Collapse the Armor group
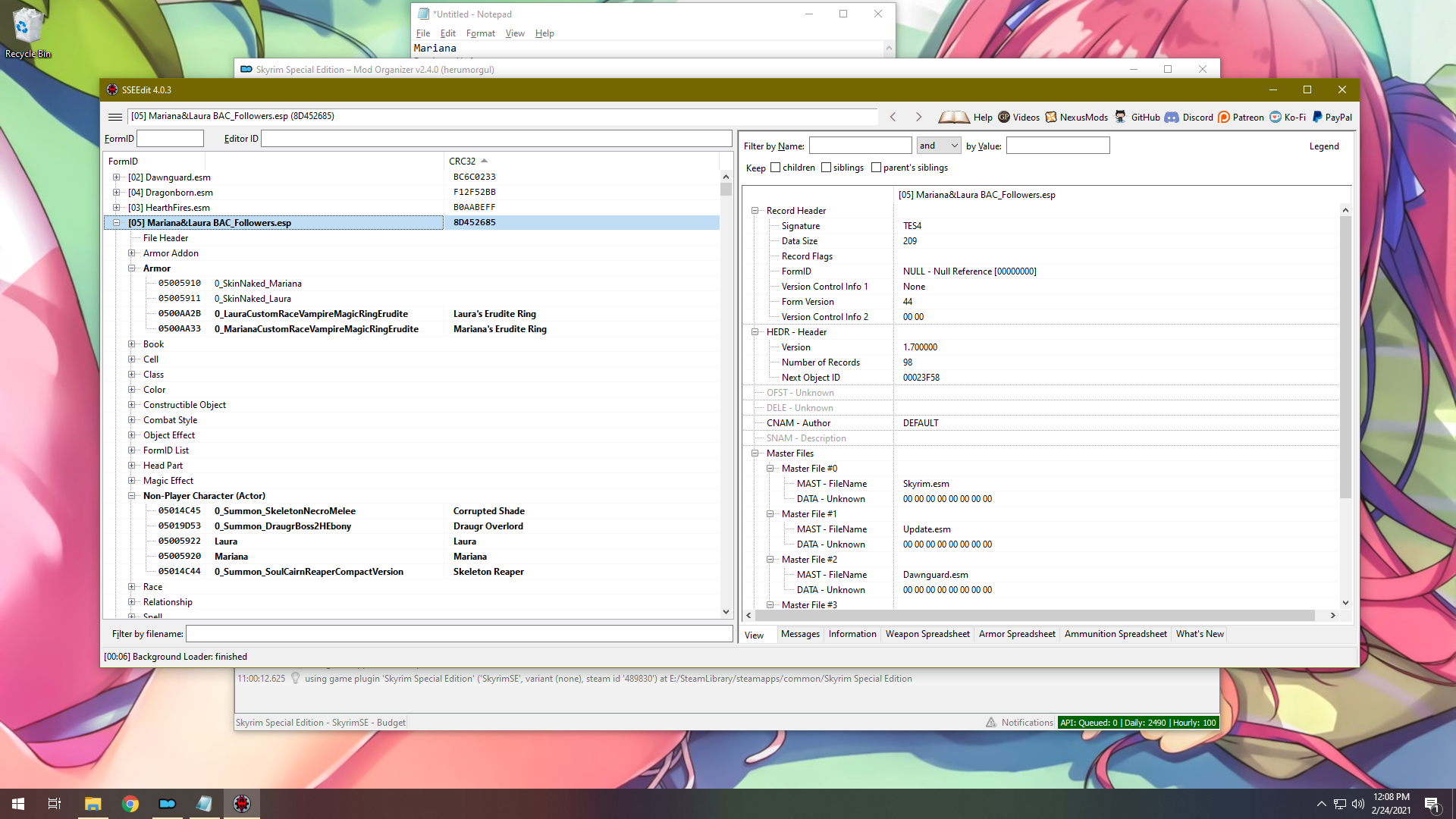1456x819 pixels. point(131,268)
